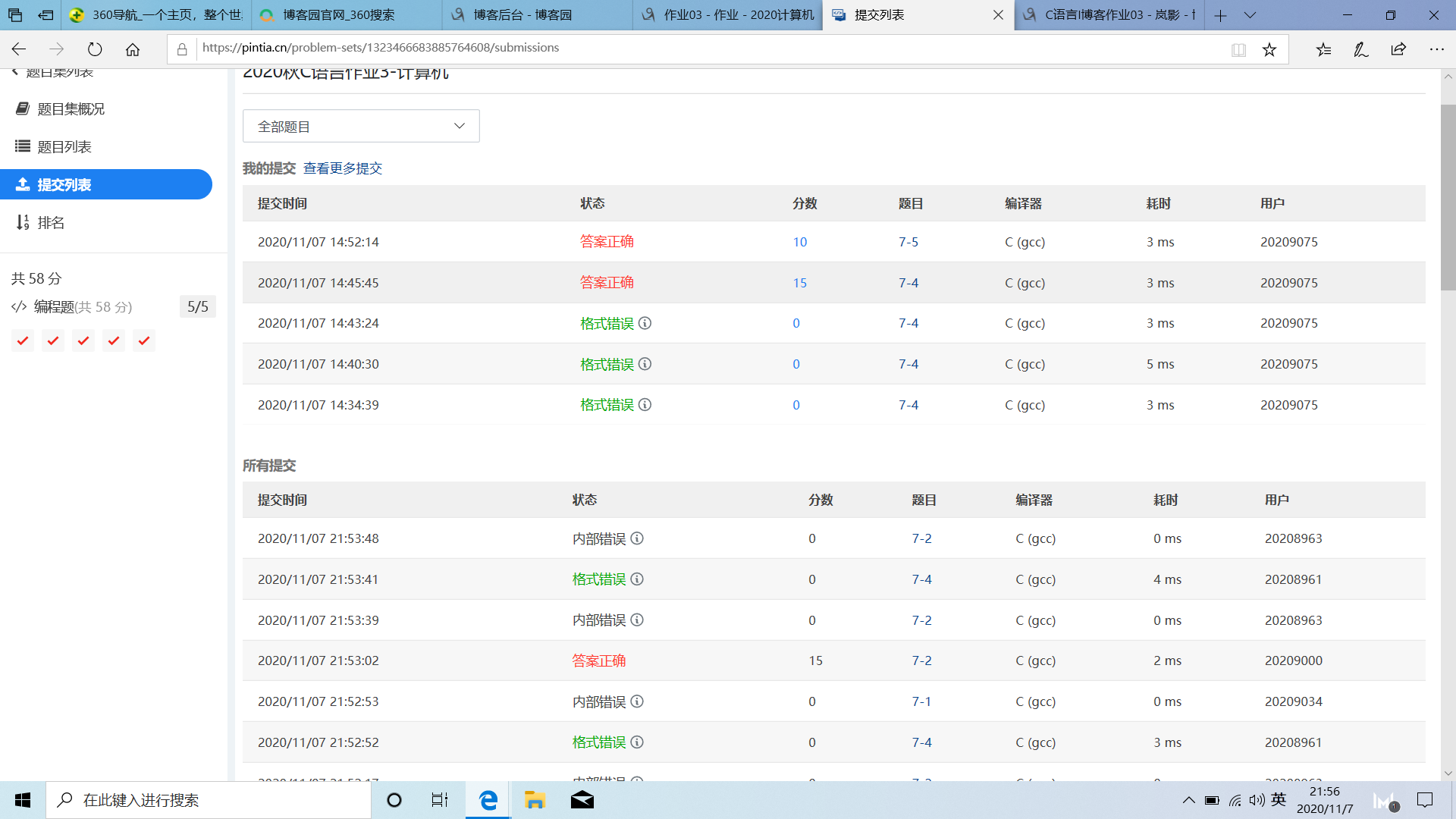Viewport: 1456px width, 819px height.
Task: Click the page vertical scrollbar thumb
Action: coord(1448,197)
